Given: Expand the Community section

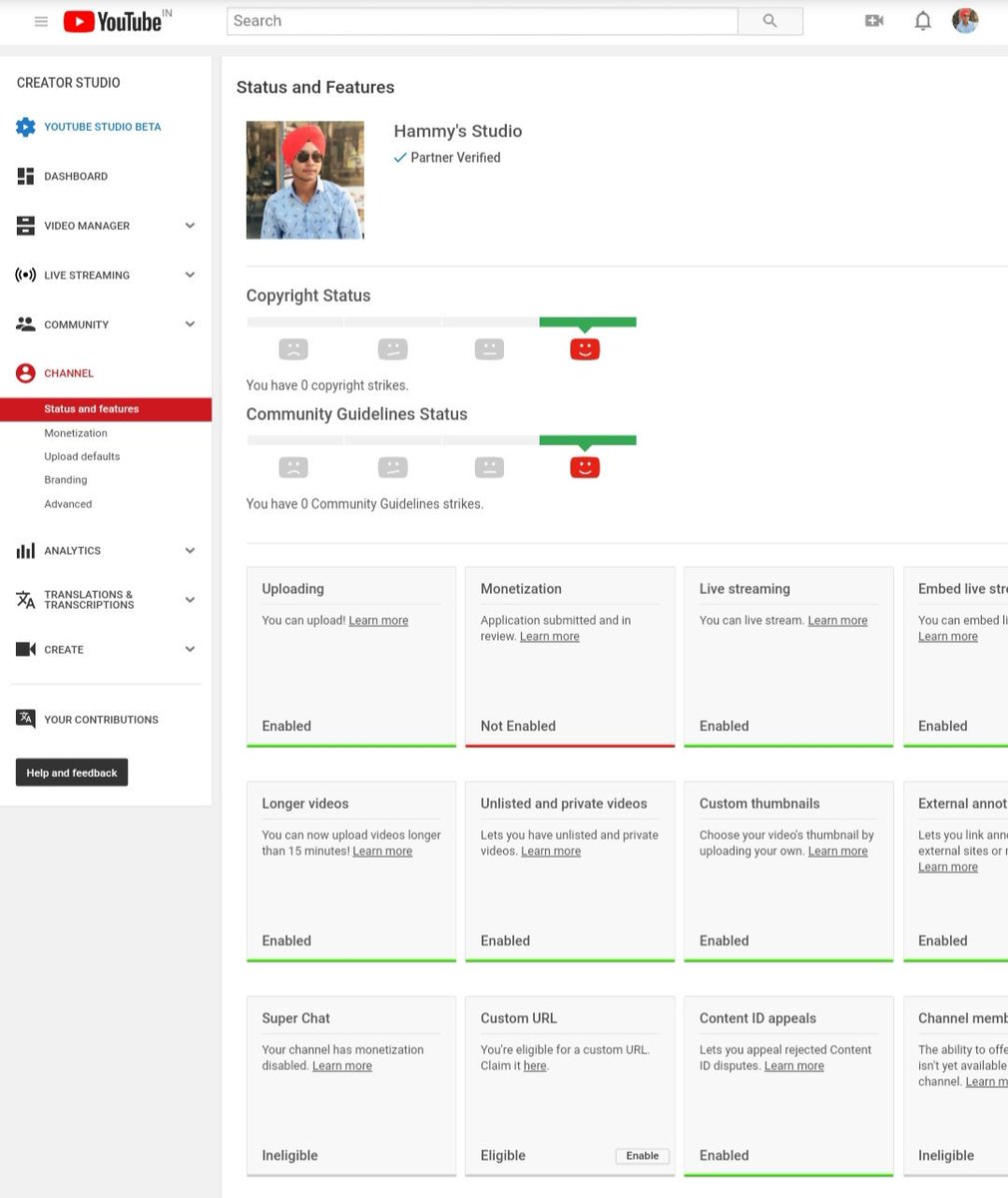Looking at the screenshot, I should coord(190,324).
